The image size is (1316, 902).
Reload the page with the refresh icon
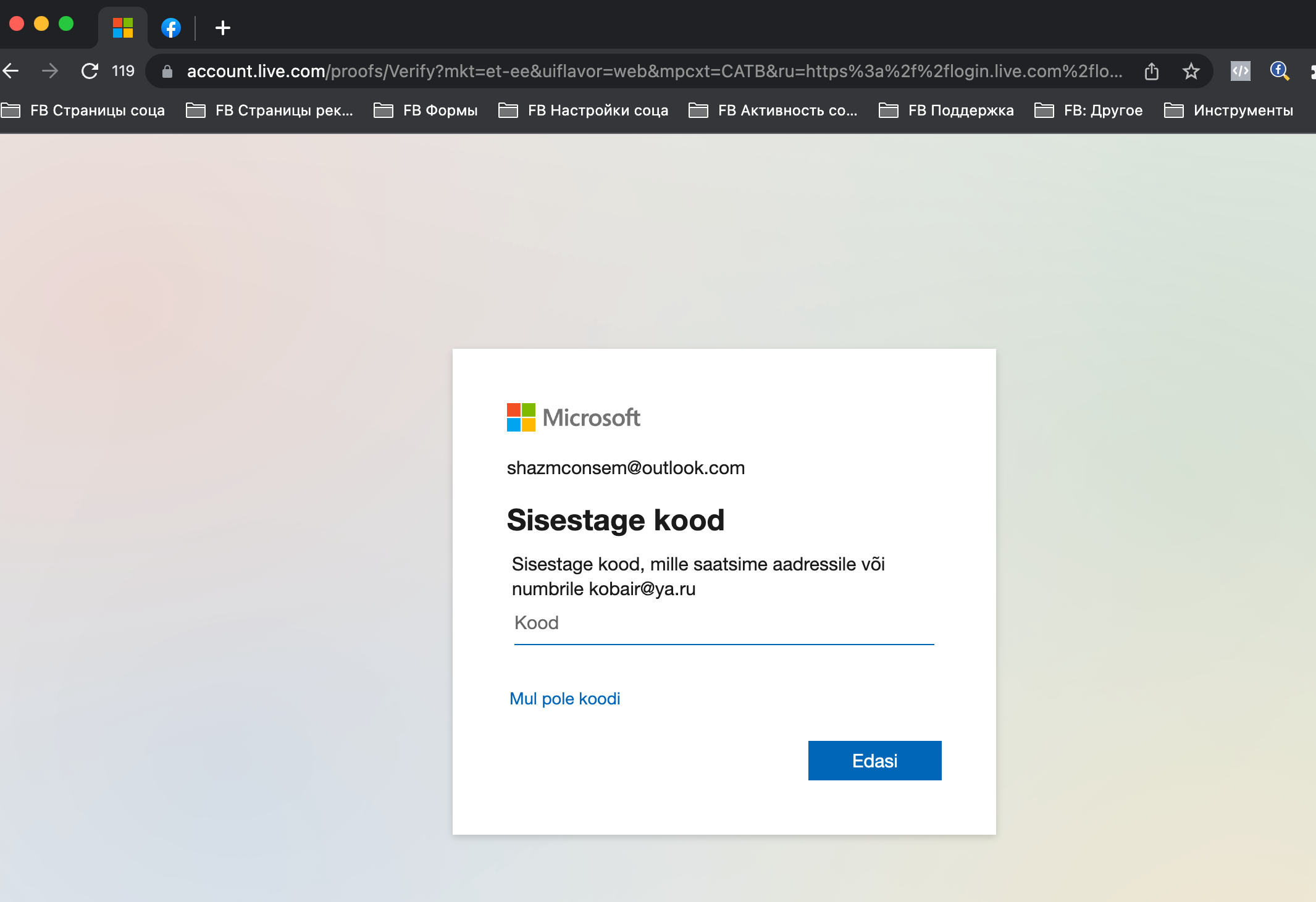click(90, 71)
